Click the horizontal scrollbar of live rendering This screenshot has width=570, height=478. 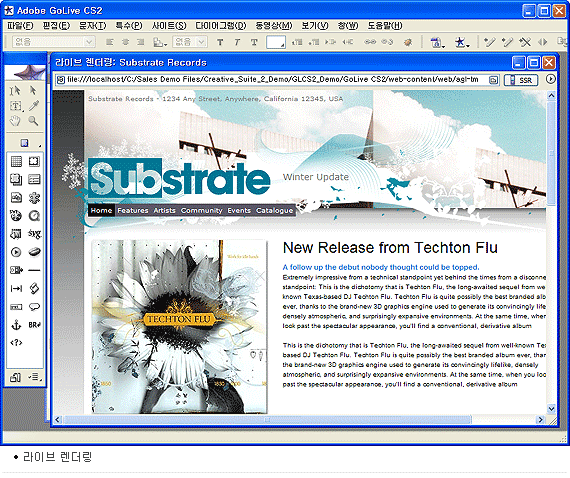click(267, 420)
